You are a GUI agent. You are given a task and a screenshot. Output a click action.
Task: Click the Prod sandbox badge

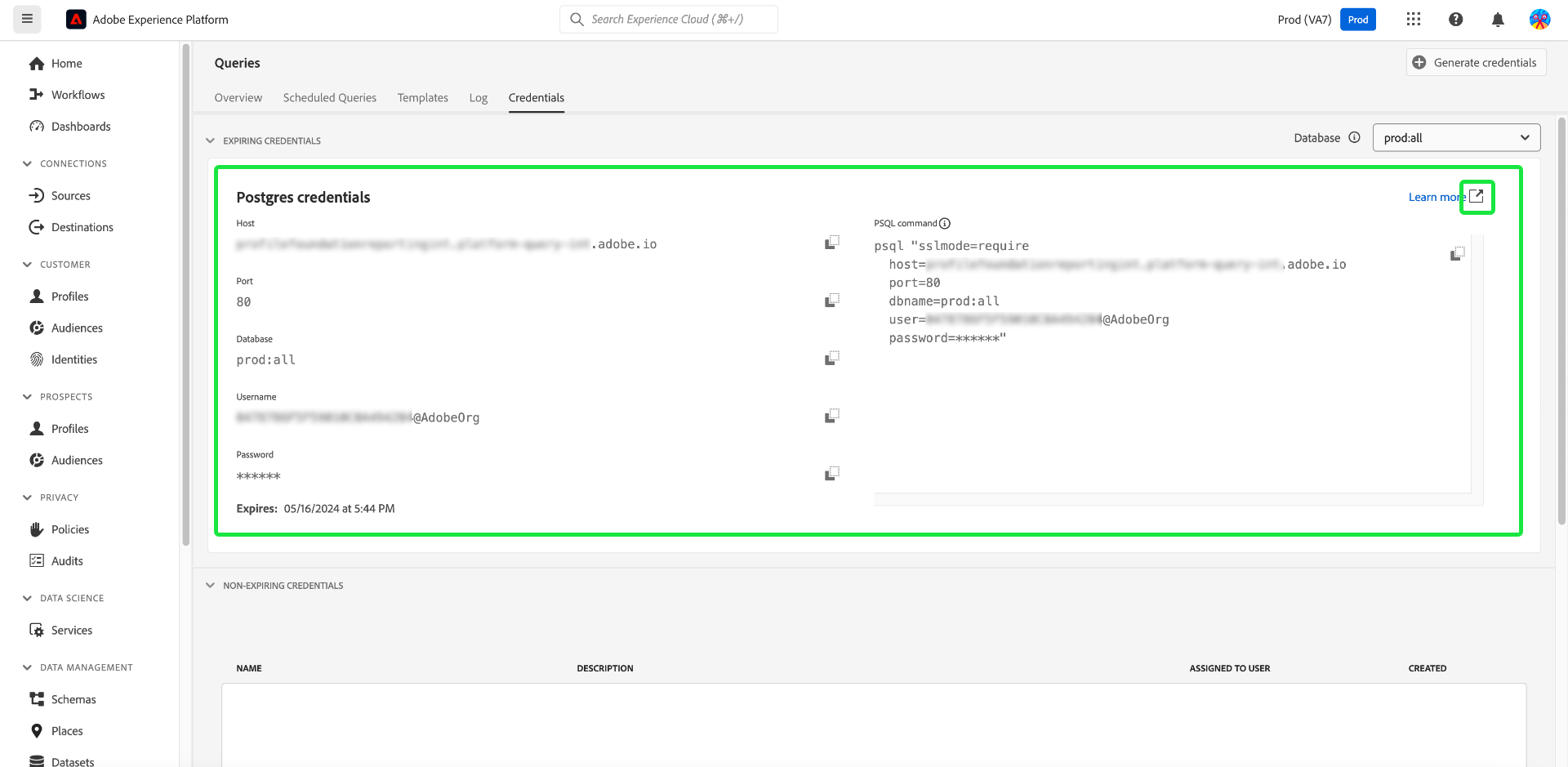(1358, 20)
